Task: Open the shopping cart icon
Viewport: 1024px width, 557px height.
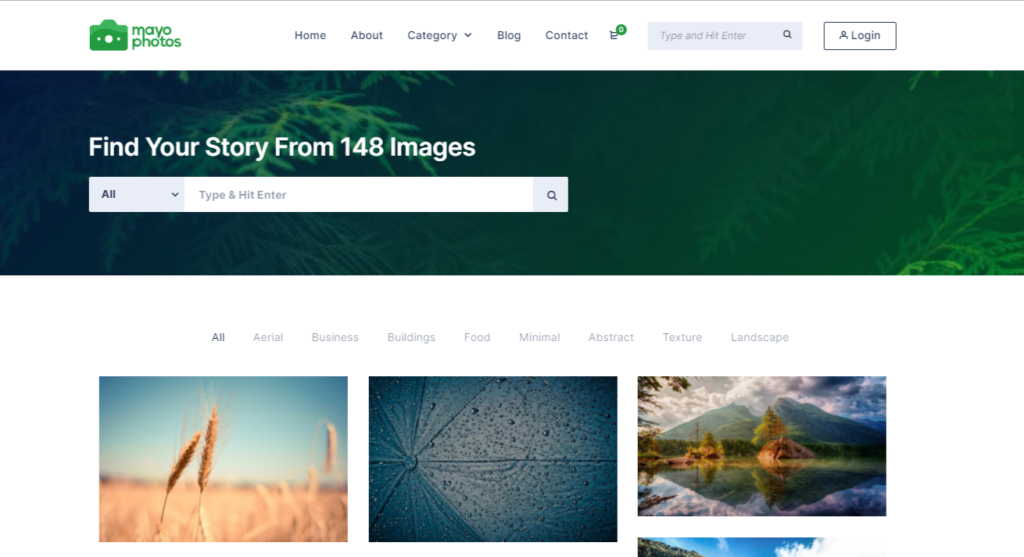Action: coord(614,35)
